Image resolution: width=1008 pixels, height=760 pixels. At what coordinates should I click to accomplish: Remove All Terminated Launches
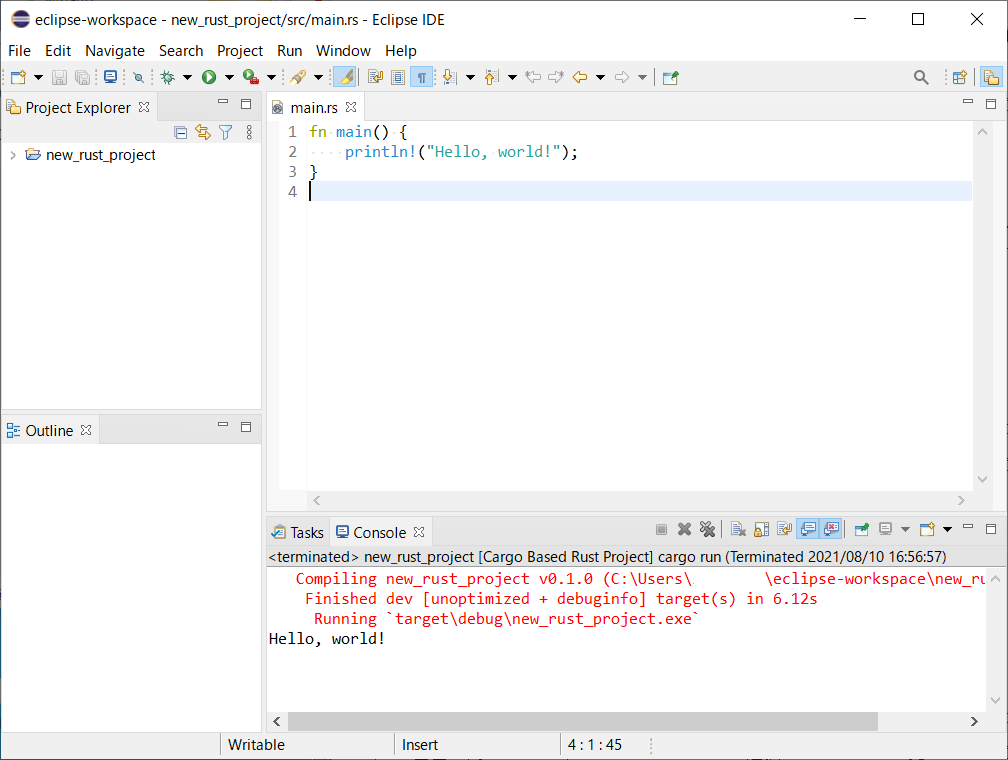point(707,529)
